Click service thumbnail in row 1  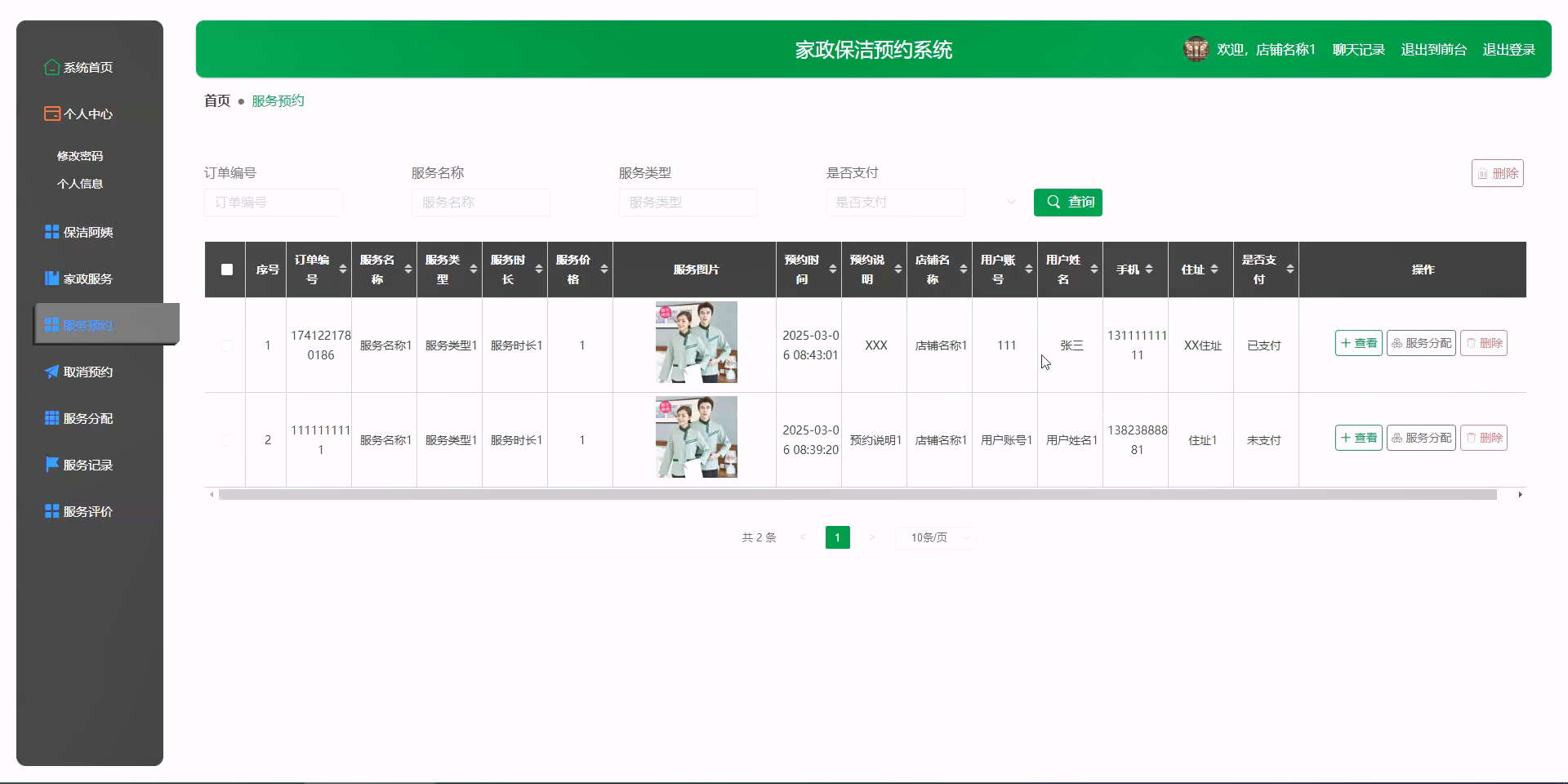point(697,342)
